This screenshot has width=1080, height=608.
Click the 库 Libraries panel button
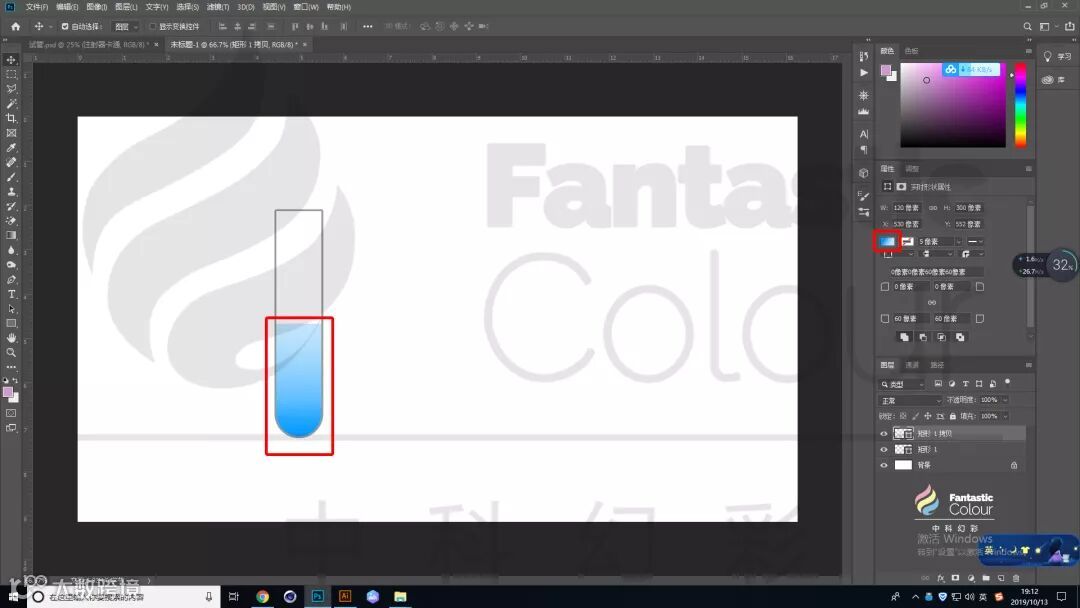pos(1054,80)
